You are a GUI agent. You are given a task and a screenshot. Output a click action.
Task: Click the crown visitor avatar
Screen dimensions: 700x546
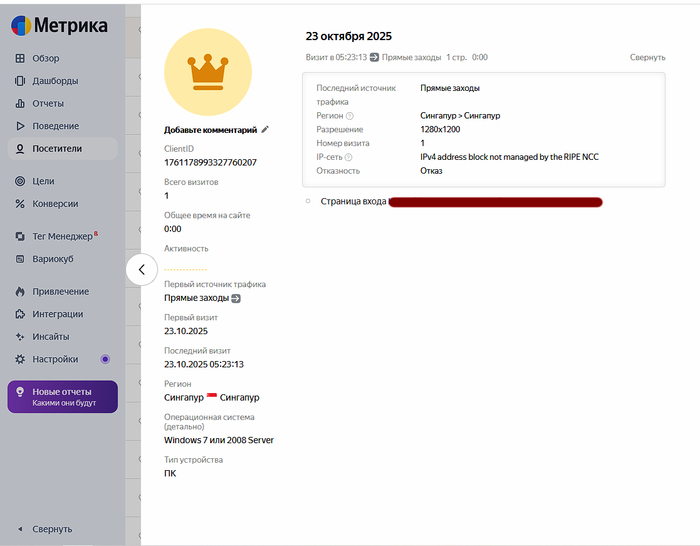click(208, 72)
